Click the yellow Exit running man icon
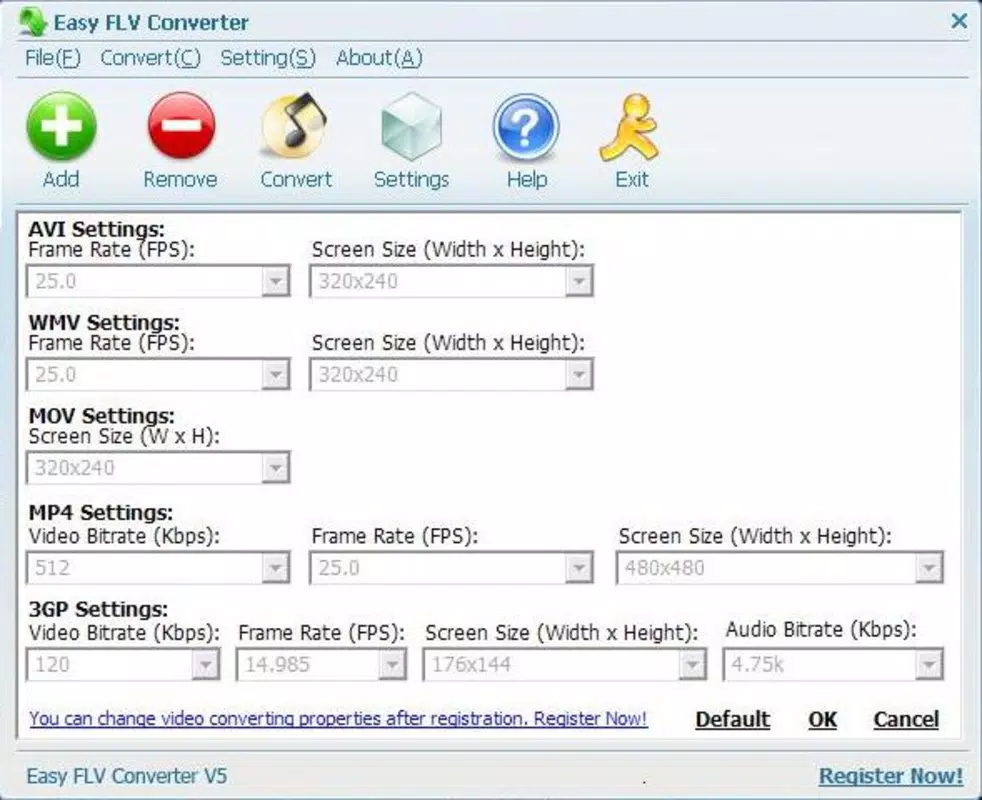982x800 pixels. (630, 128)
